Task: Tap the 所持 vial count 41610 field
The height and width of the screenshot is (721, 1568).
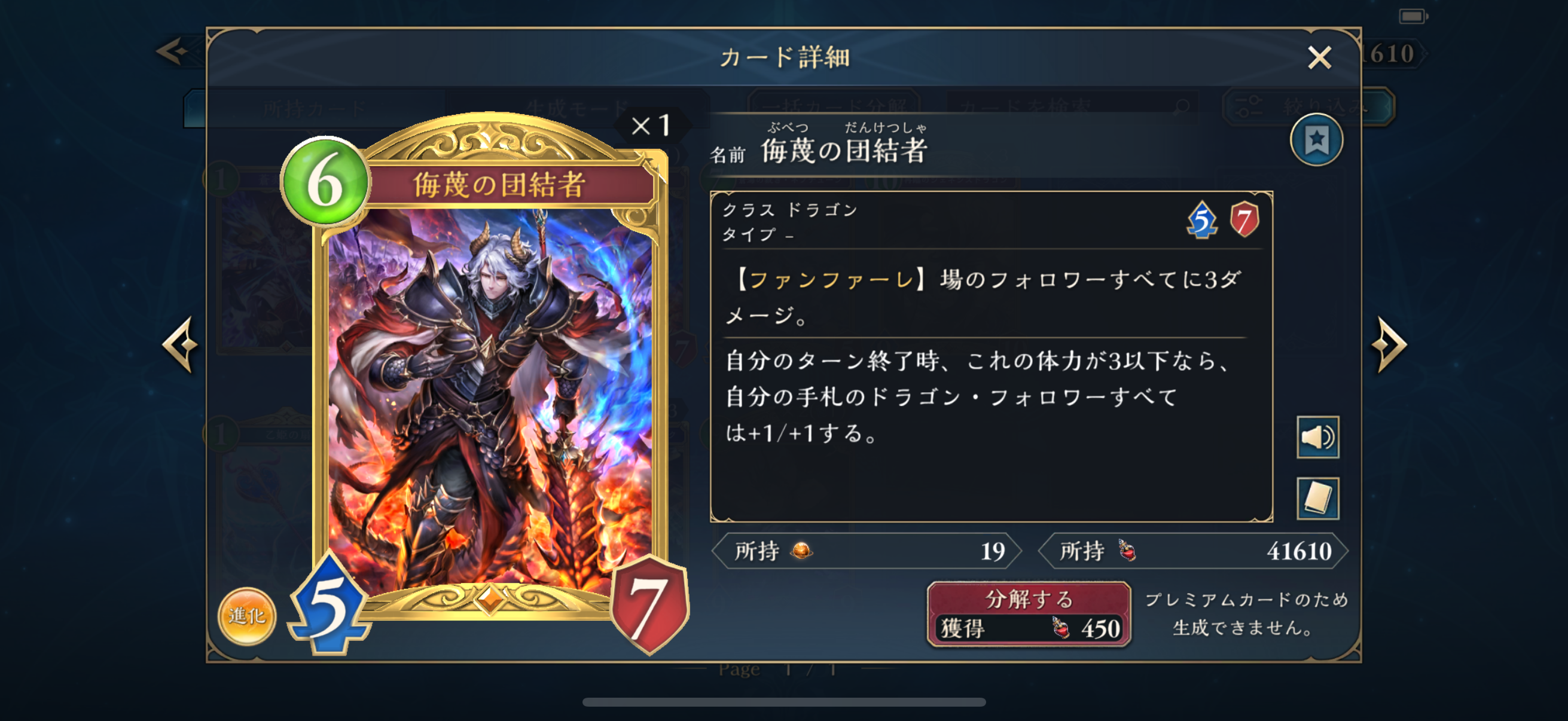Action: pyautogui.click(x=1193, y=551)
